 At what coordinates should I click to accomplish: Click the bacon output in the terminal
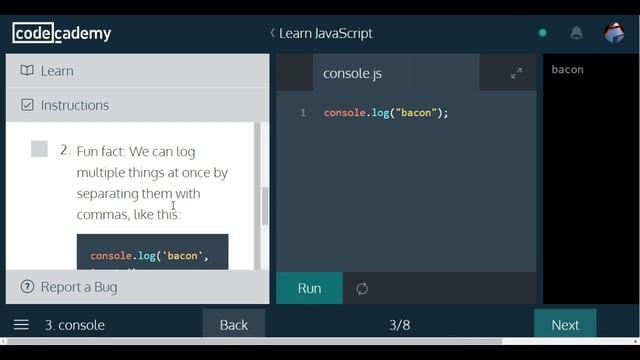567,69
